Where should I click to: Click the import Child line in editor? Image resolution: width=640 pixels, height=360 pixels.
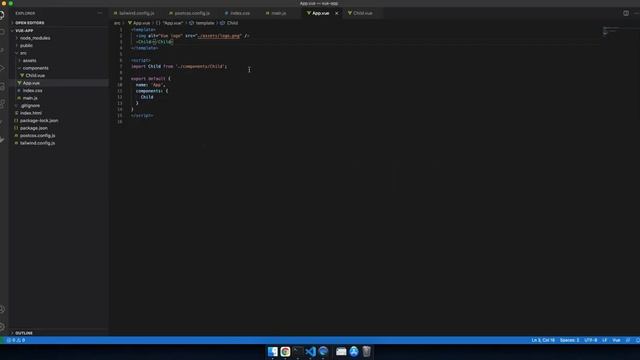(x=179, y=66)
